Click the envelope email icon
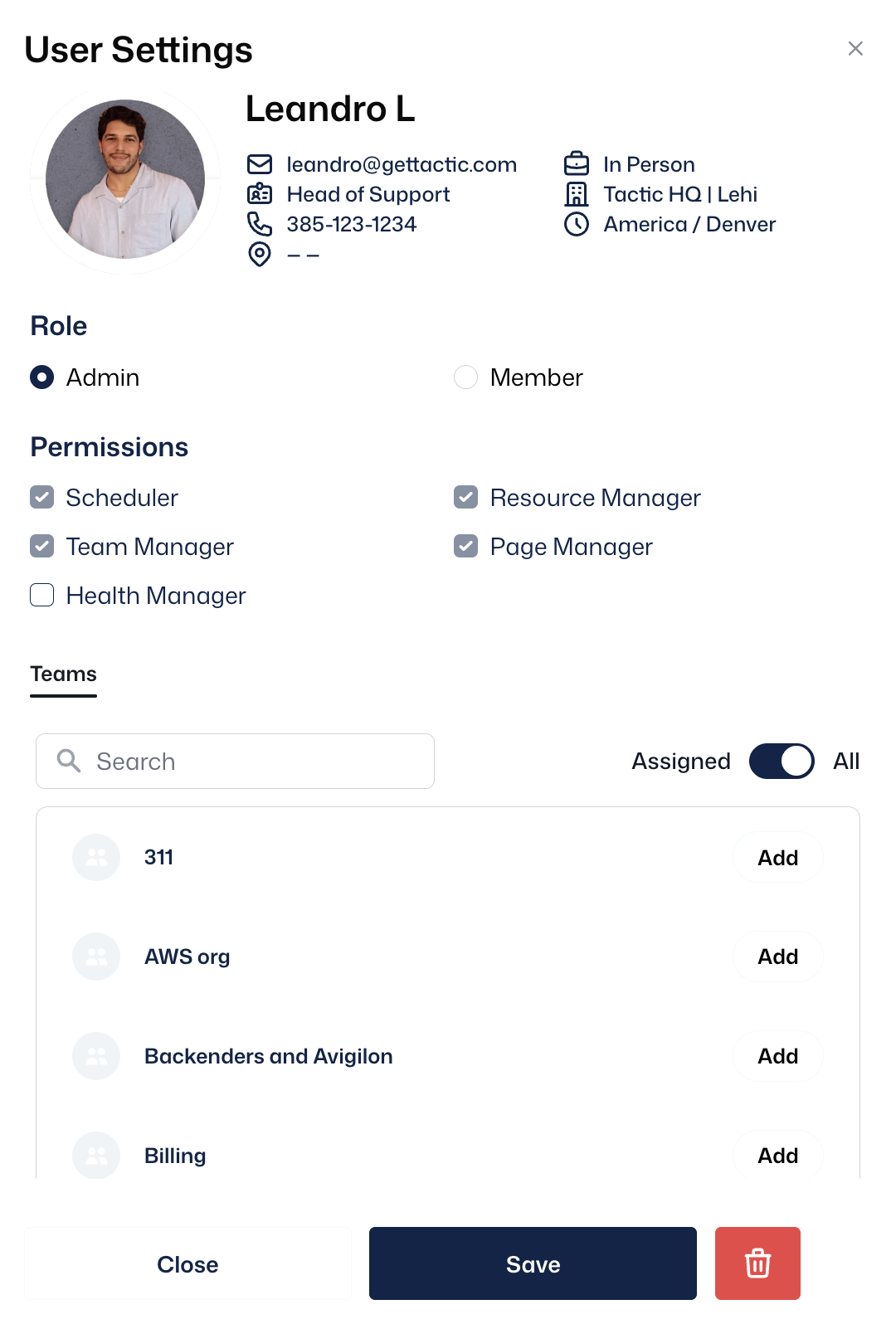Image resolution: width=896 pixels, height=1324 pixels. (x=260, y=164)
